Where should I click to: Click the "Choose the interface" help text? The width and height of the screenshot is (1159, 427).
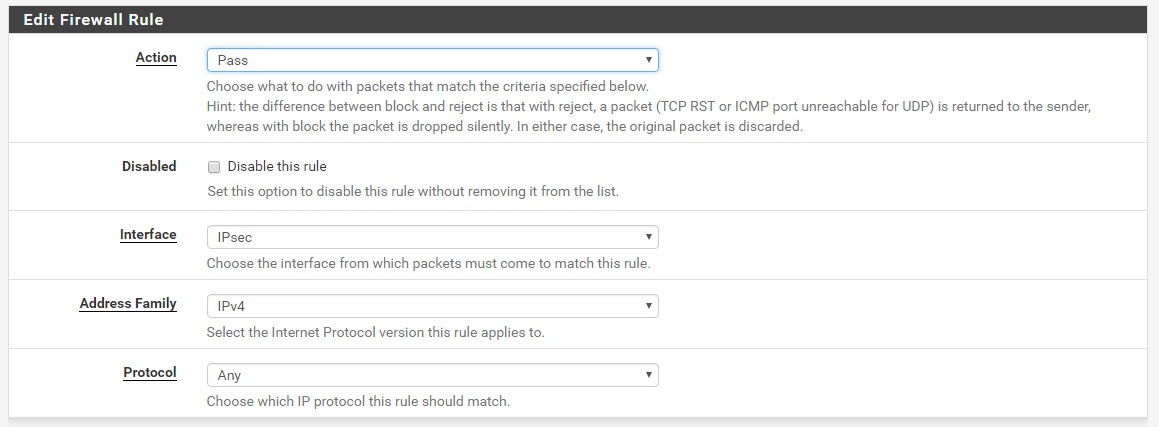(x=429, y=264)
